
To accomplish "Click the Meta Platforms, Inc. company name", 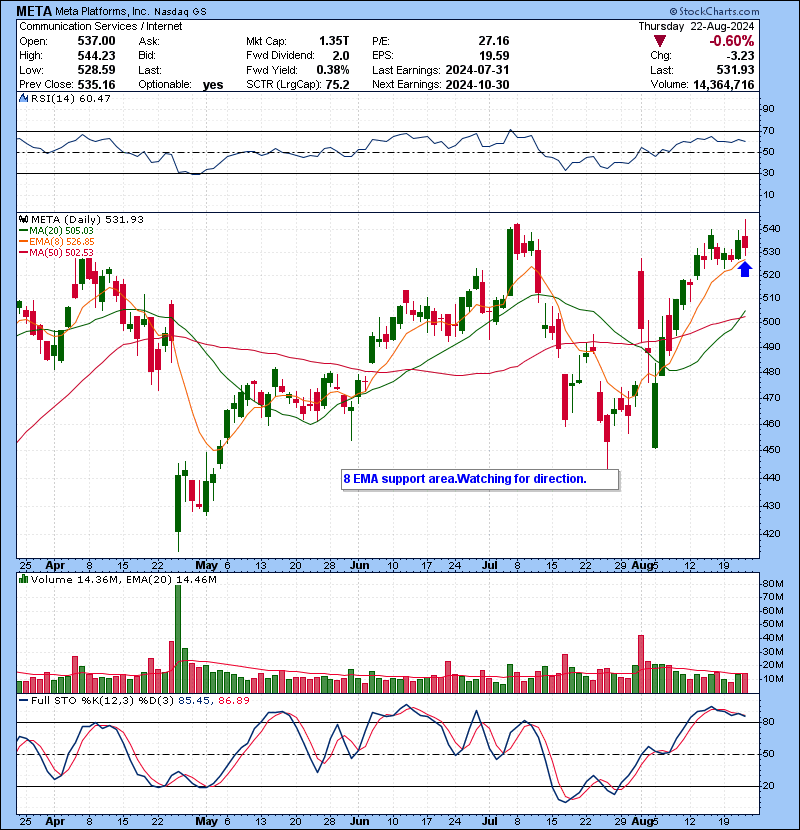I will pos(101,11).
